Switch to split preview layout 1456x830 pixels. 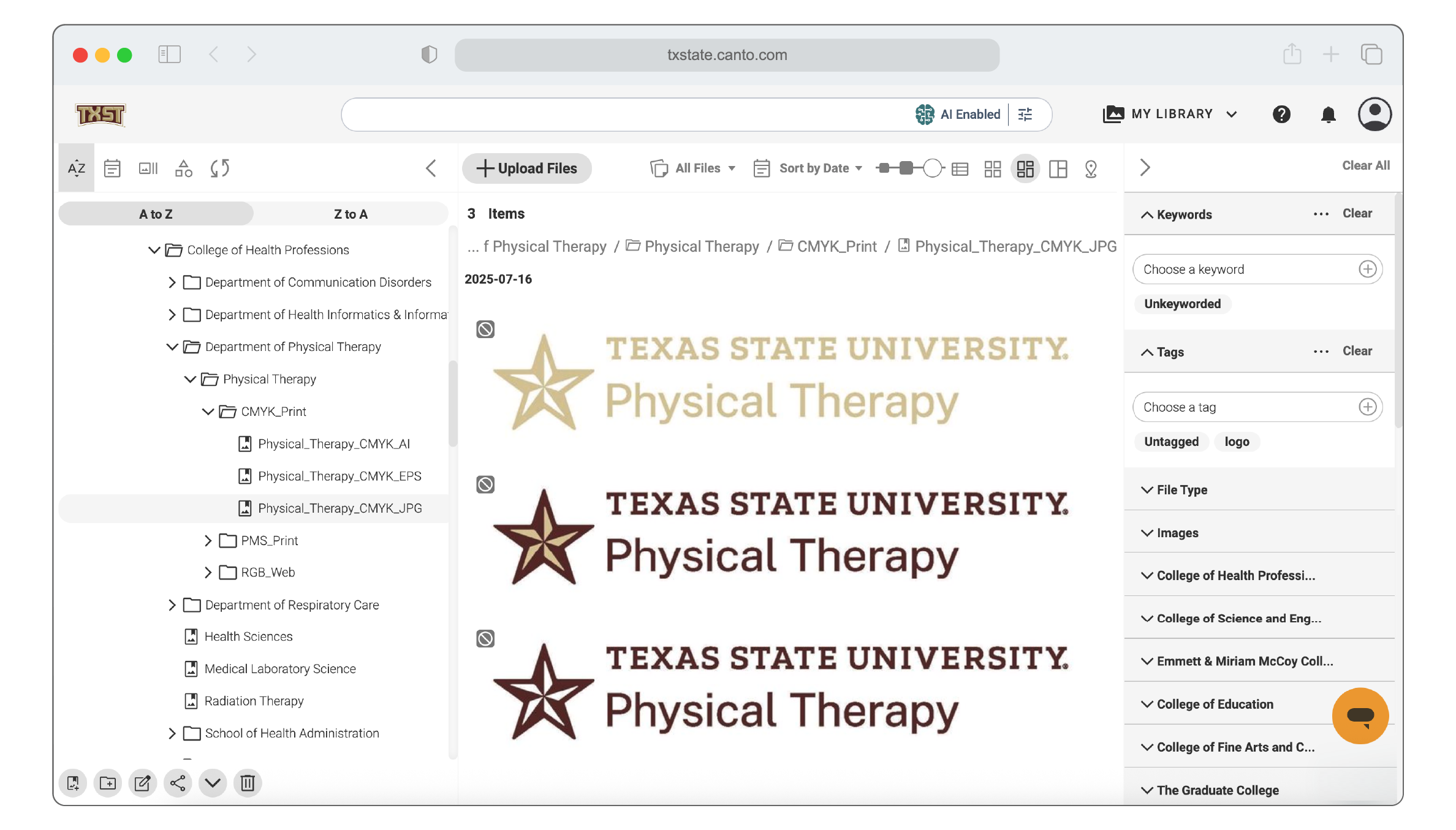tap(1058, 168)
